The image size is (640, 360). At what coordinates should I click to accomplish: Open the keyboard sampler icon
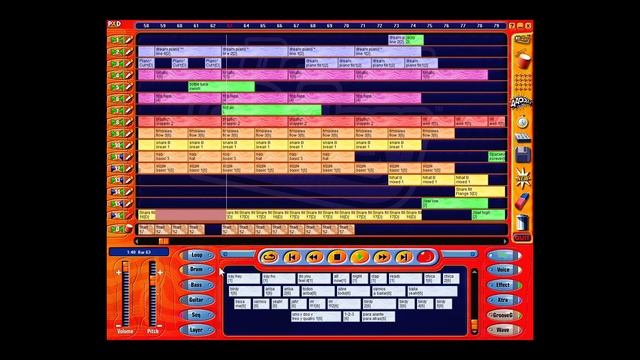(523, 138)
